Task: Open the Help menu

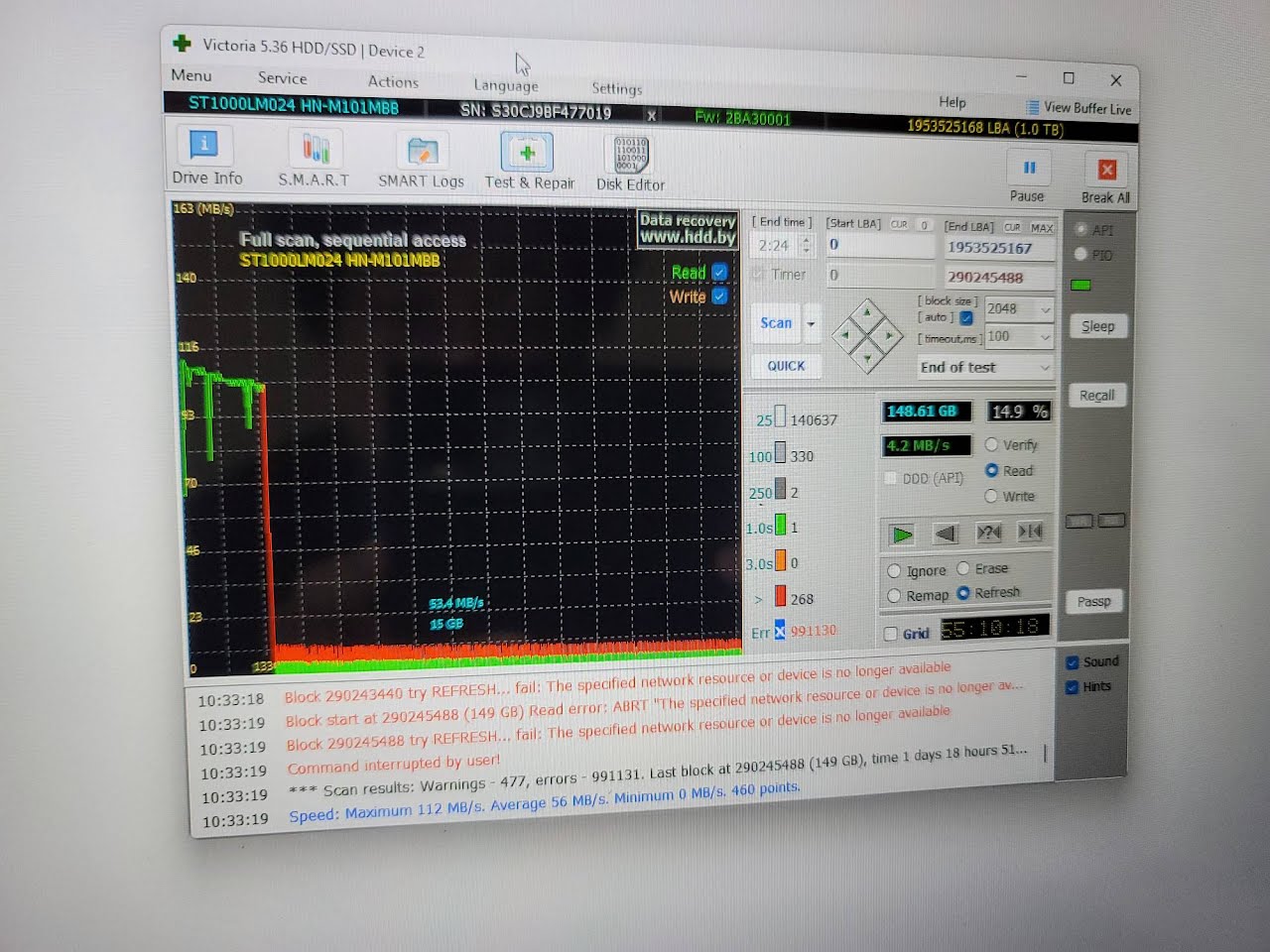Action: click(x=952, y=102)
